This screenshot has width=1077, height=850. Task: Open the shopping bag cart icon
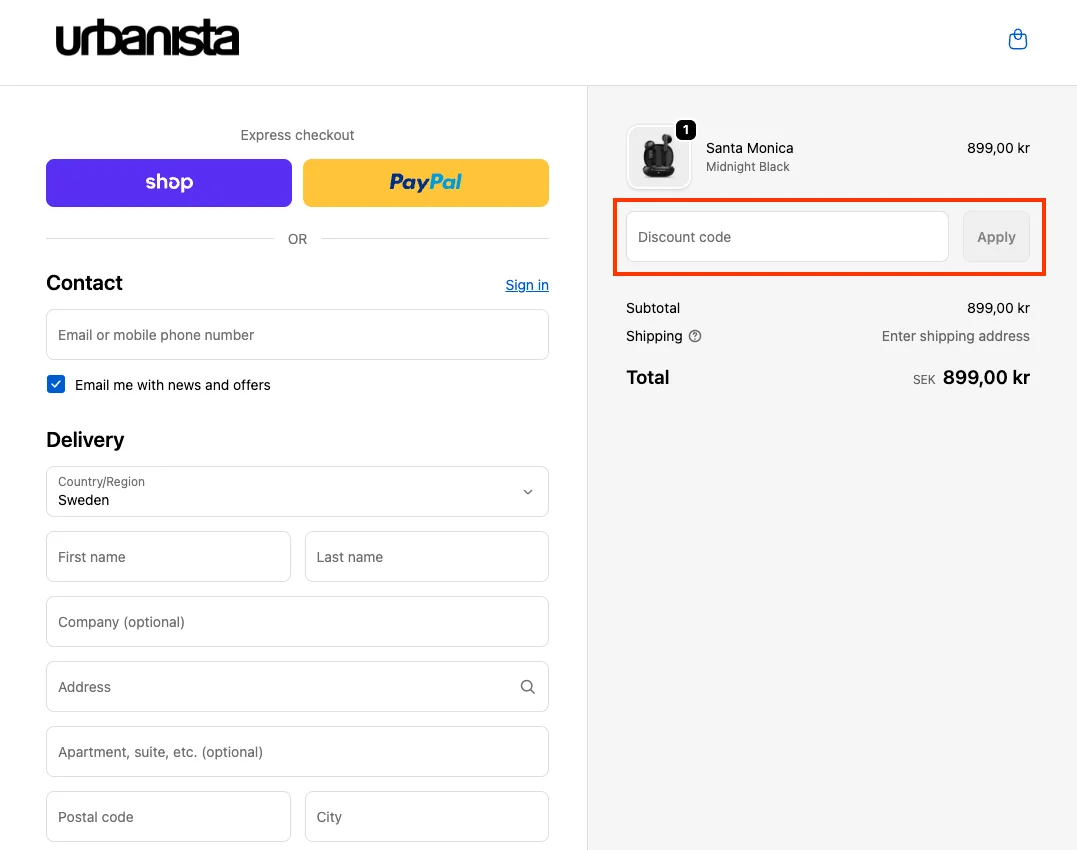(x=1017, y=39)
